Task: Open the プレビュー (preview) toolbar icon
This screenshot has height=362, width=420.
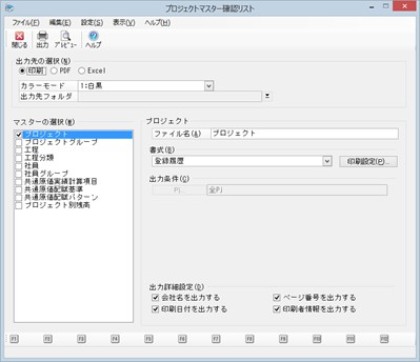Action: point(65,39)
